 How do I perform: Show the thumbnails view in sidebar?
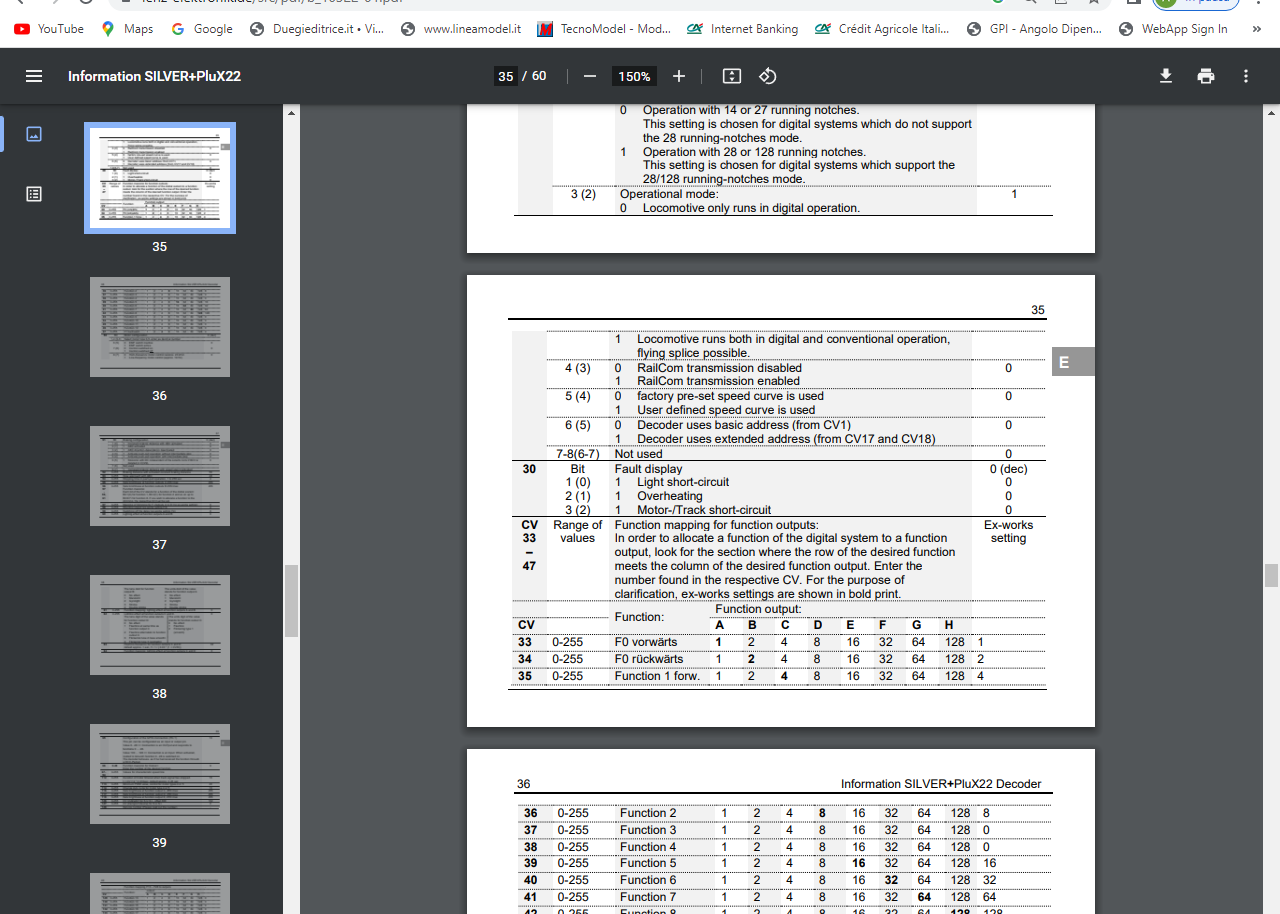pyautogui.click(x=34, y=134)
